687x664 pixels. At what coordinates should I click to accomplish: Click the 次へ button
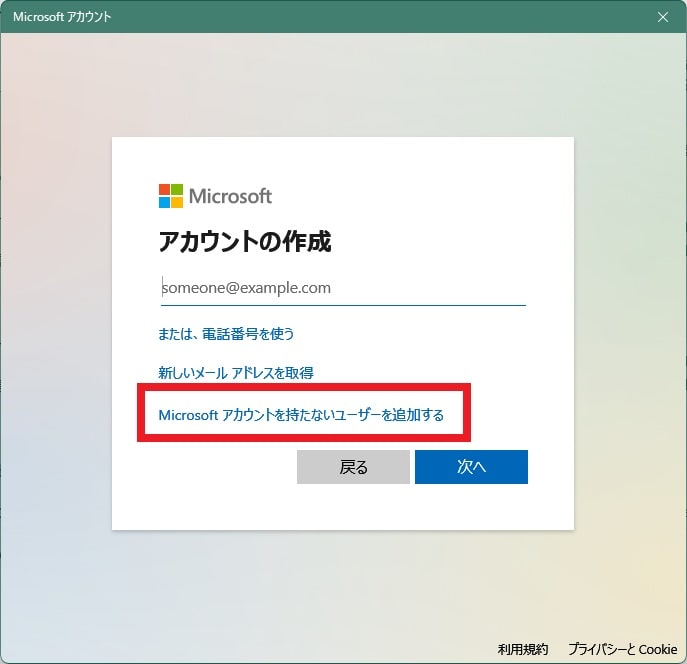(x=471, y=467)
